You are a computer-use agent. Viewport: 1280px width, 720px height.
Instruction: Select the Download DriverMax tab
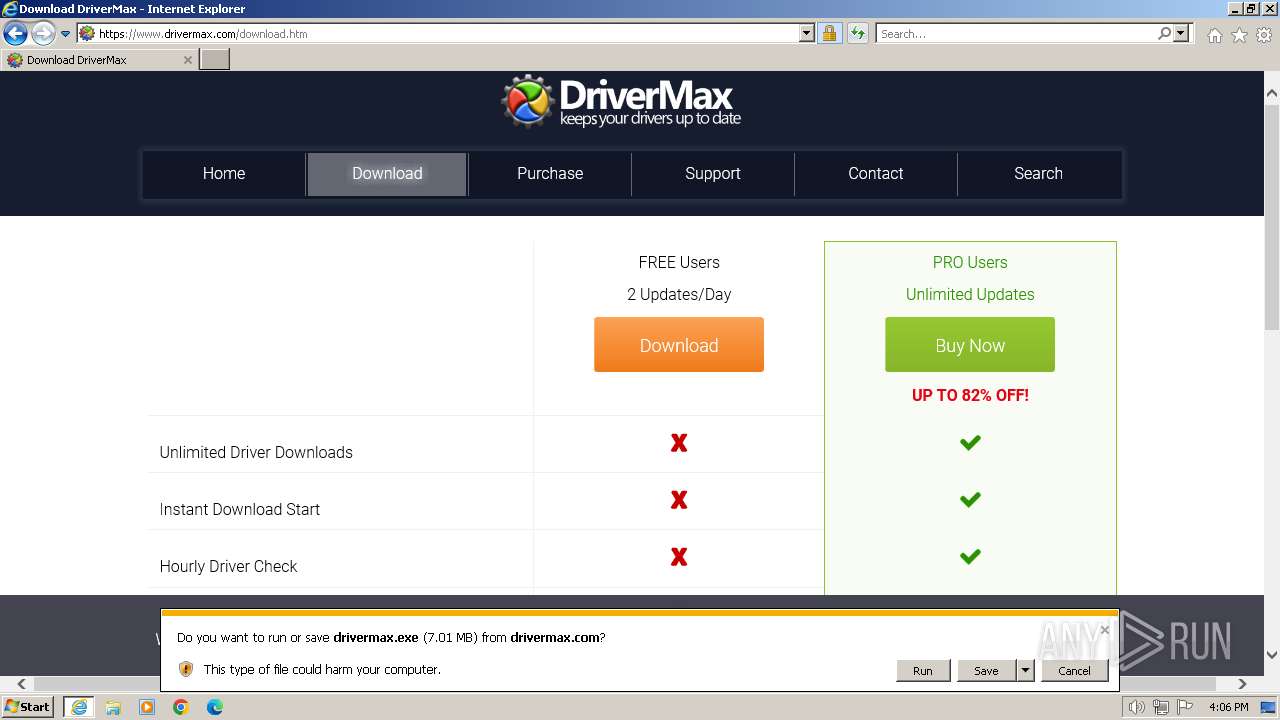coord(98,59)
